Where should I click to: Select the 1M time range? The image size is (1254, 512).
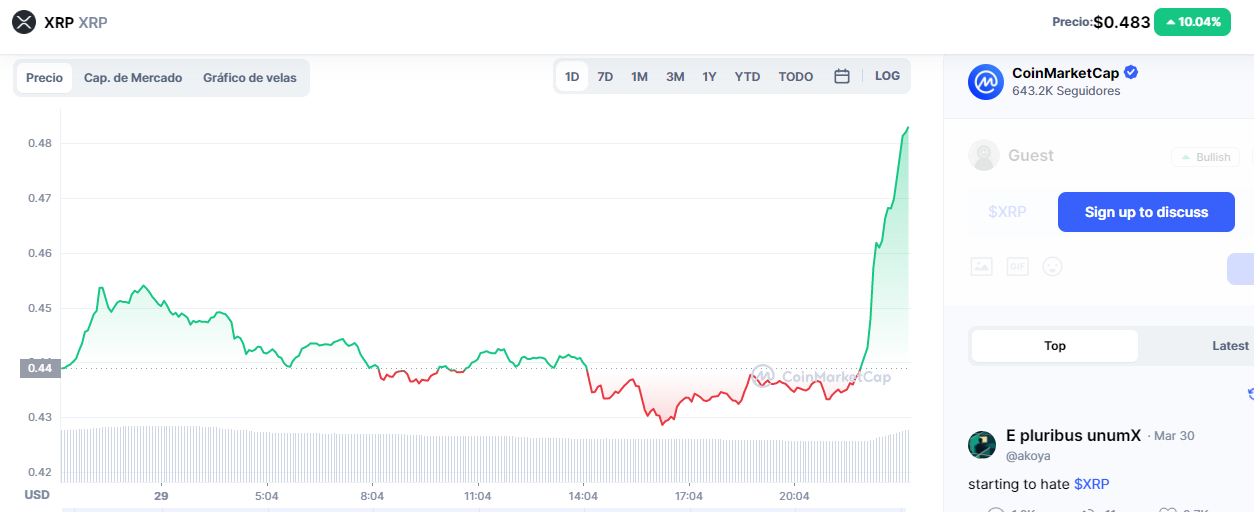click(x=639, y=76)
